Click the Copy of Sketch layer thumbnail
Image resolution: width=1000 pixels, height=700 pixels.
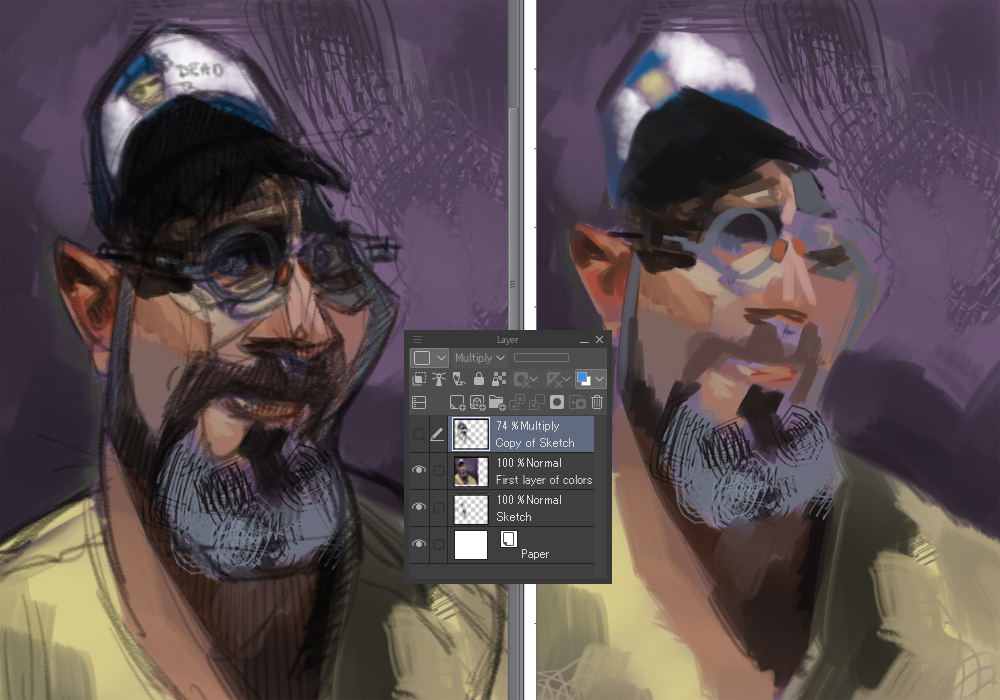tap(471, 434)
